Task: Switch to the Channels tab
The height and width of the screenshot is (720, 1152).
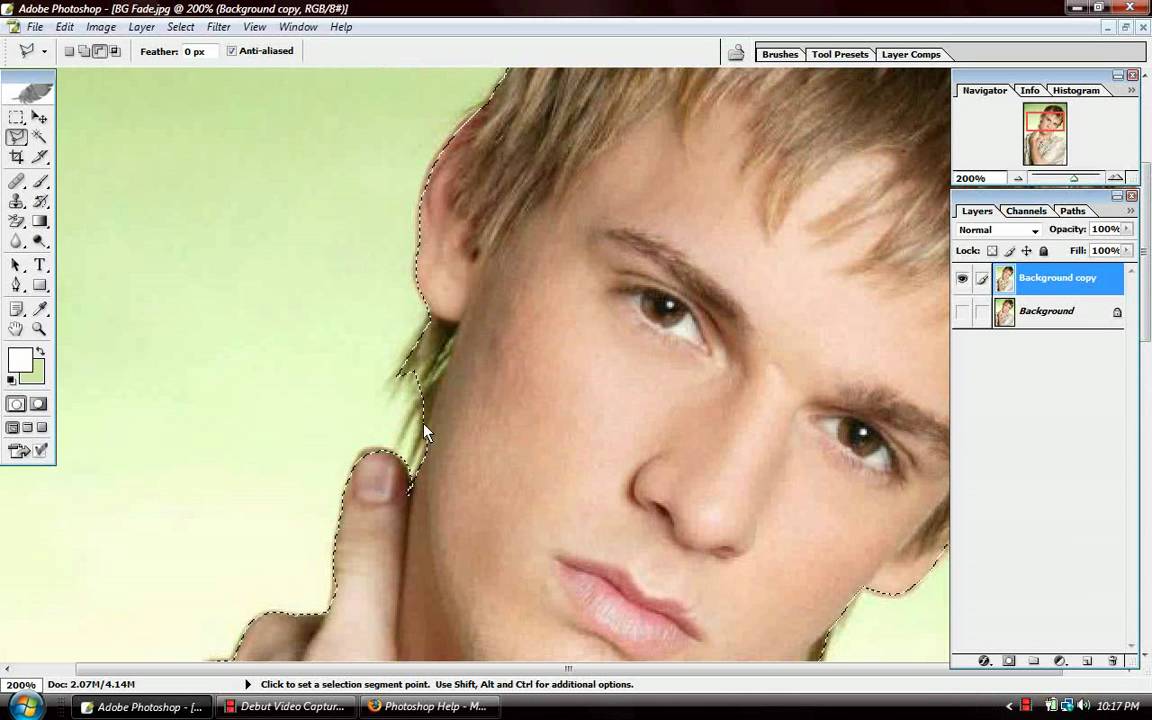Action: point(1025,211)
